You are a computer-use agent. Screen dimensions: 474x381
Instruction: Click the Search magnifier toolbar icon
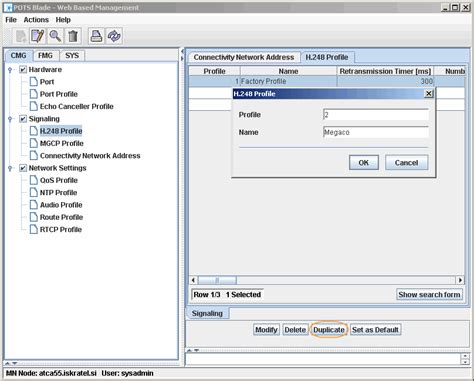[55, 36]
